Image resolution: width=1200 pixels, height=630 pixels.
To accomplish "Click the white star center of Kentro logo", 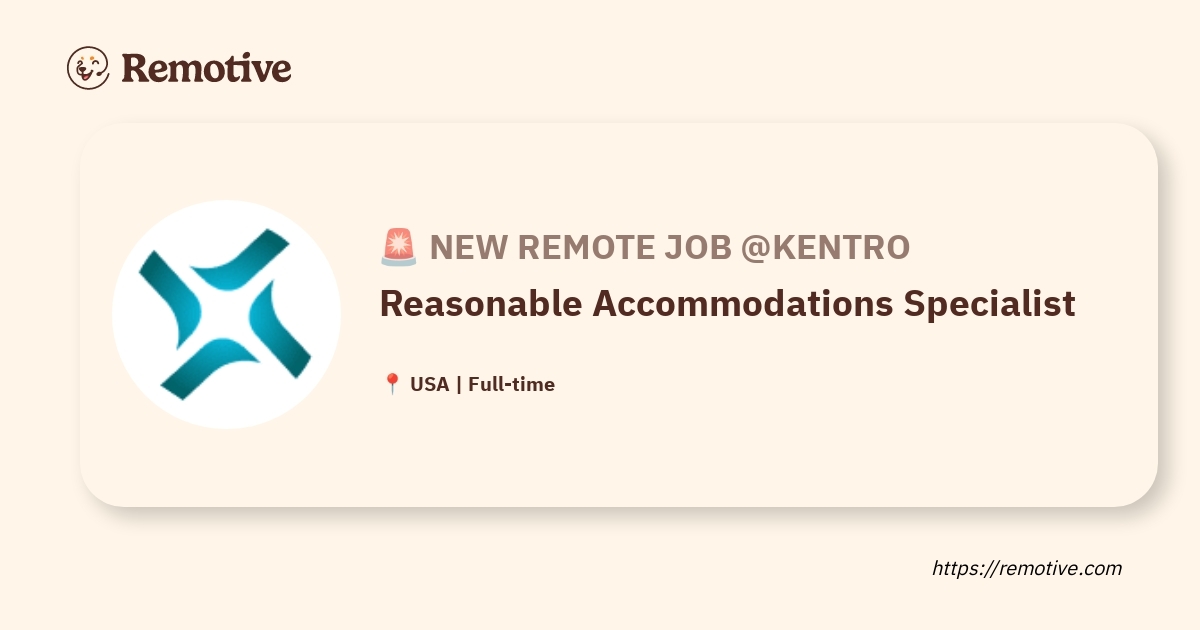I will coord(227,313).
